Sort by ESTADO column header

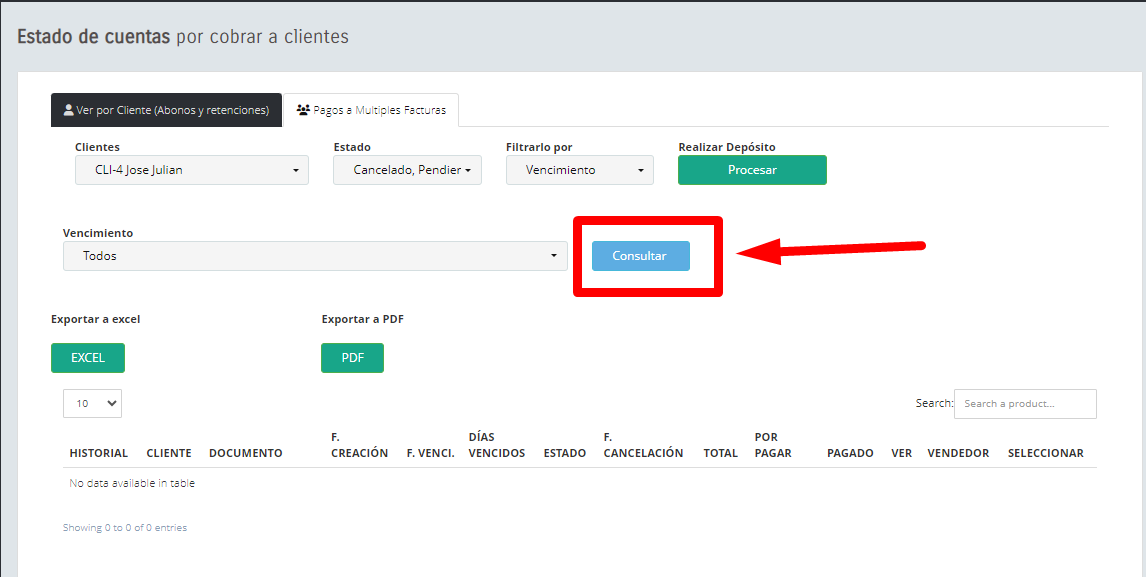tap(565, 453)
